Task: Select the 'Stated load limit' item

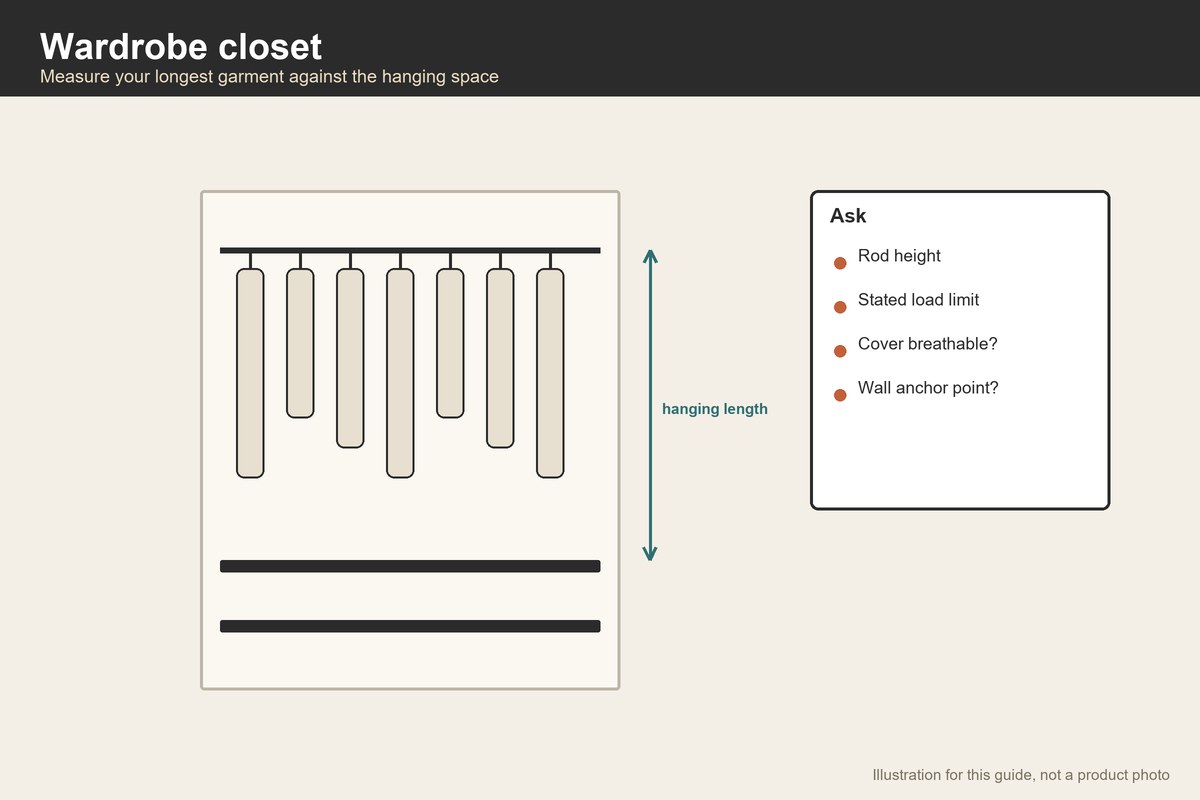Action: point(918,300)
